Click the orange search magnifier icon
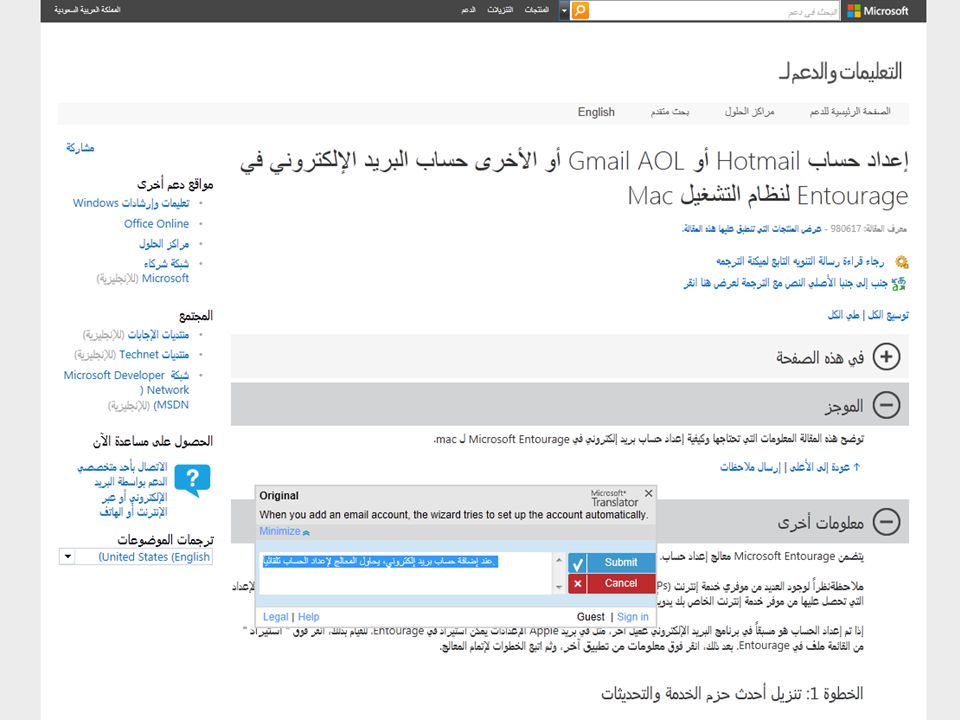This screenshot has height=720, width=960. click(579, 10)
